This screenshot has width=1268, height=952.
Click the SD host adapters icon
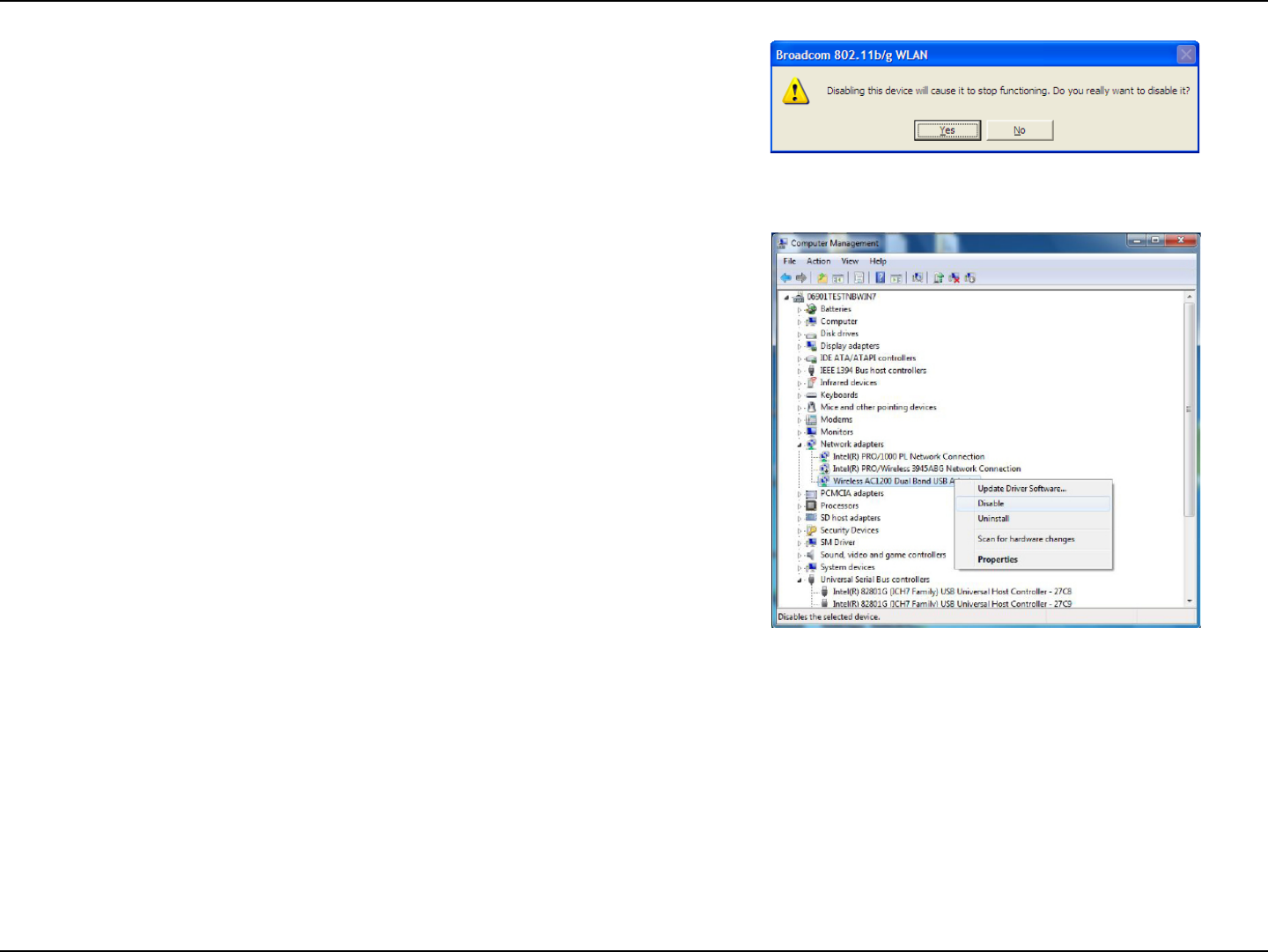[811, 518]
